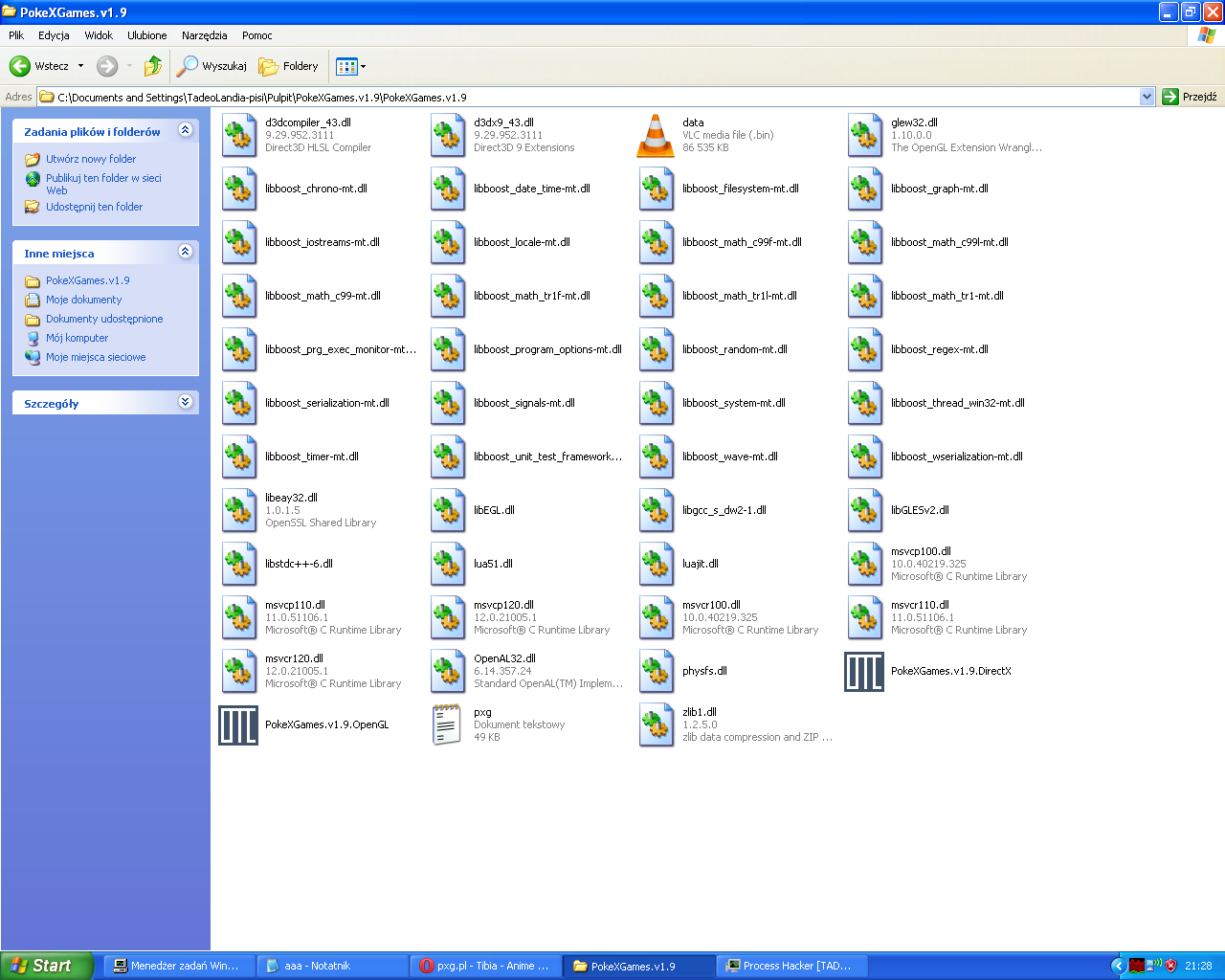Image resolution: width=1225 pixels, height=980 pixels.
Task: Select the PokeXGames.v1.9.DirectX executable icon
Action: (864, 671)
